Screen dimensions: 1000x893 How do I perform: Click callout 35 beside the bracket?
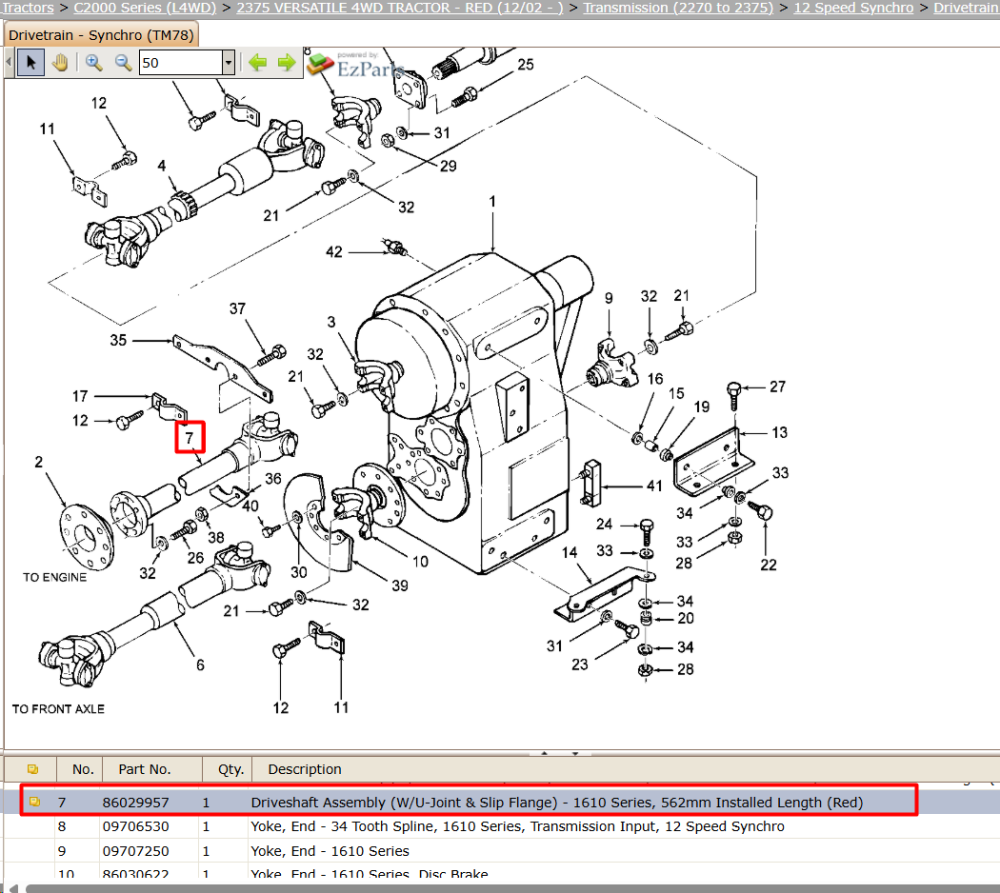coord(118,340)
